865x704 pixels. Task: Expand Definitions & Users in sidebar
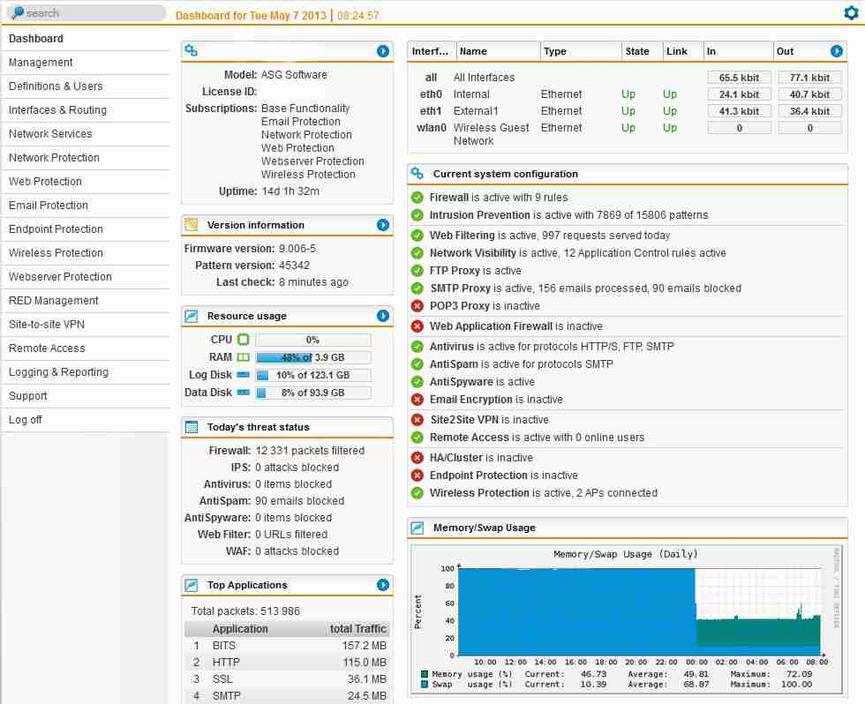pos(55,86)
